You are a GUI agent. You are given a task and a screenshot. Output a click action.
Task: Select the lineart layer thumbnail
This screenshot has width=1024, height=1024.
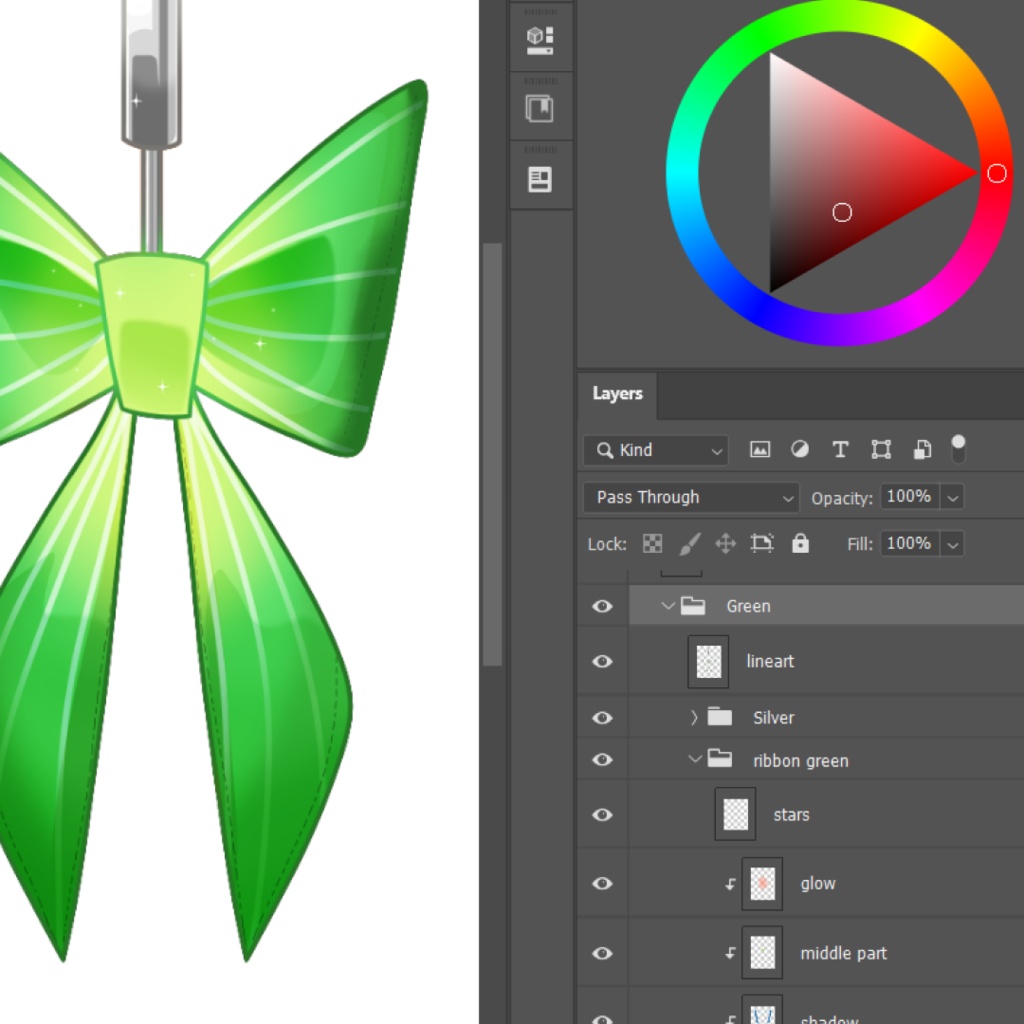709,662
